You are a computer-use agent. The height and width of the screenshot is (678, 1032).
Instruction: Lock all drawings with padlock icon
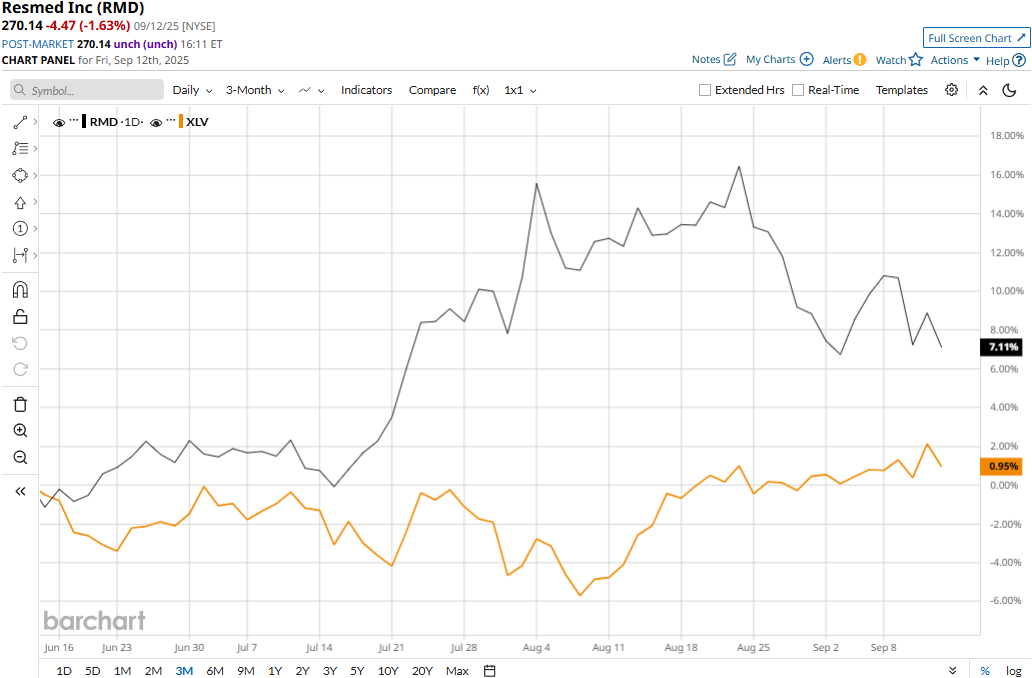[x=20, y=317]
